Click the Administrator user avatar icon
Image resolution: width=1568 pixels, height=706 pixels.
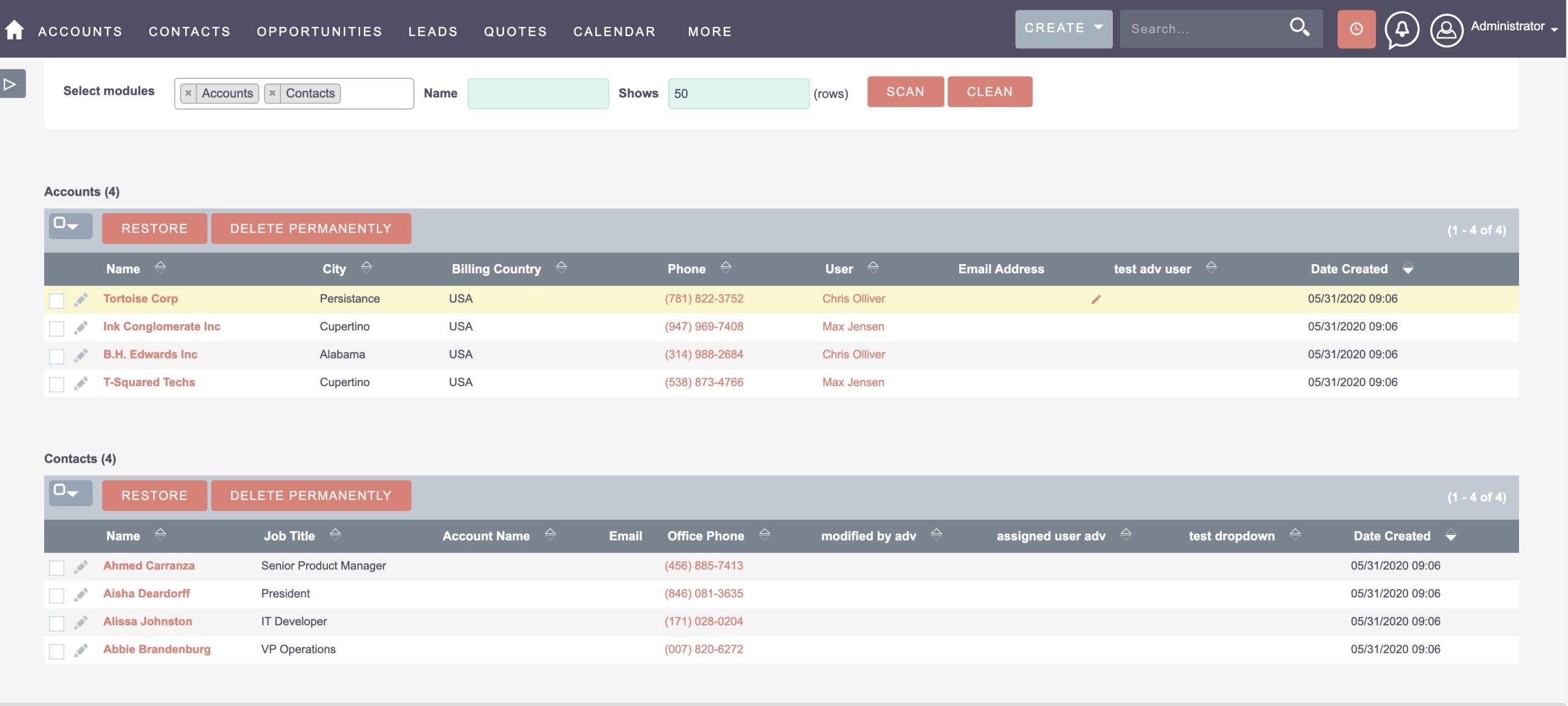pyautogui.click(x=1446, y=29)
